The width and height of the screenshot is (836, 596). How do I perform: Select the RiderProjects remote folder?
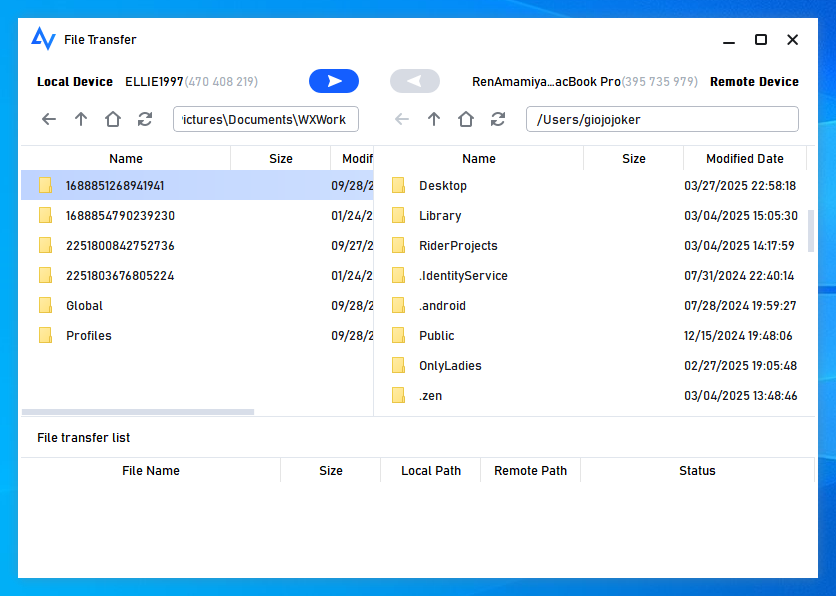(x=458, y=246)
